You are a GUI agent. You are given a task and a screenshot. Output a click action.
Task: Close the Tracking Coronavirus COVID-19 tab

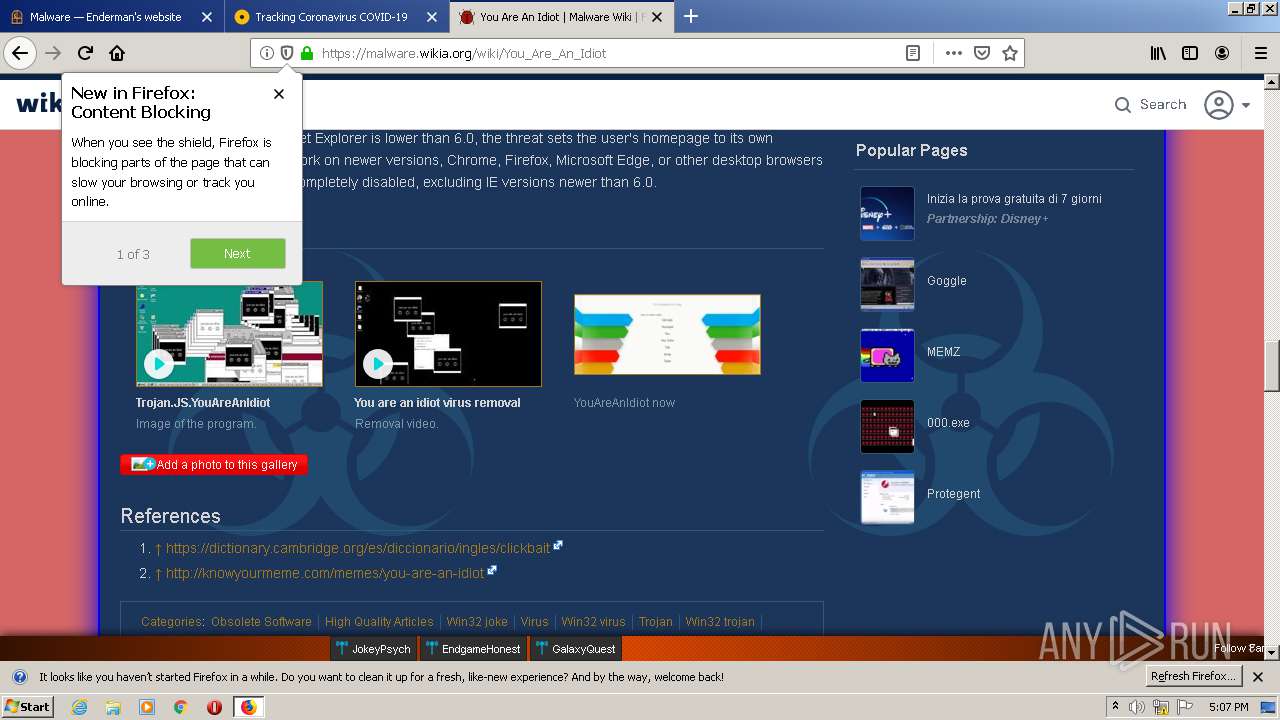[x=432, y=17]
